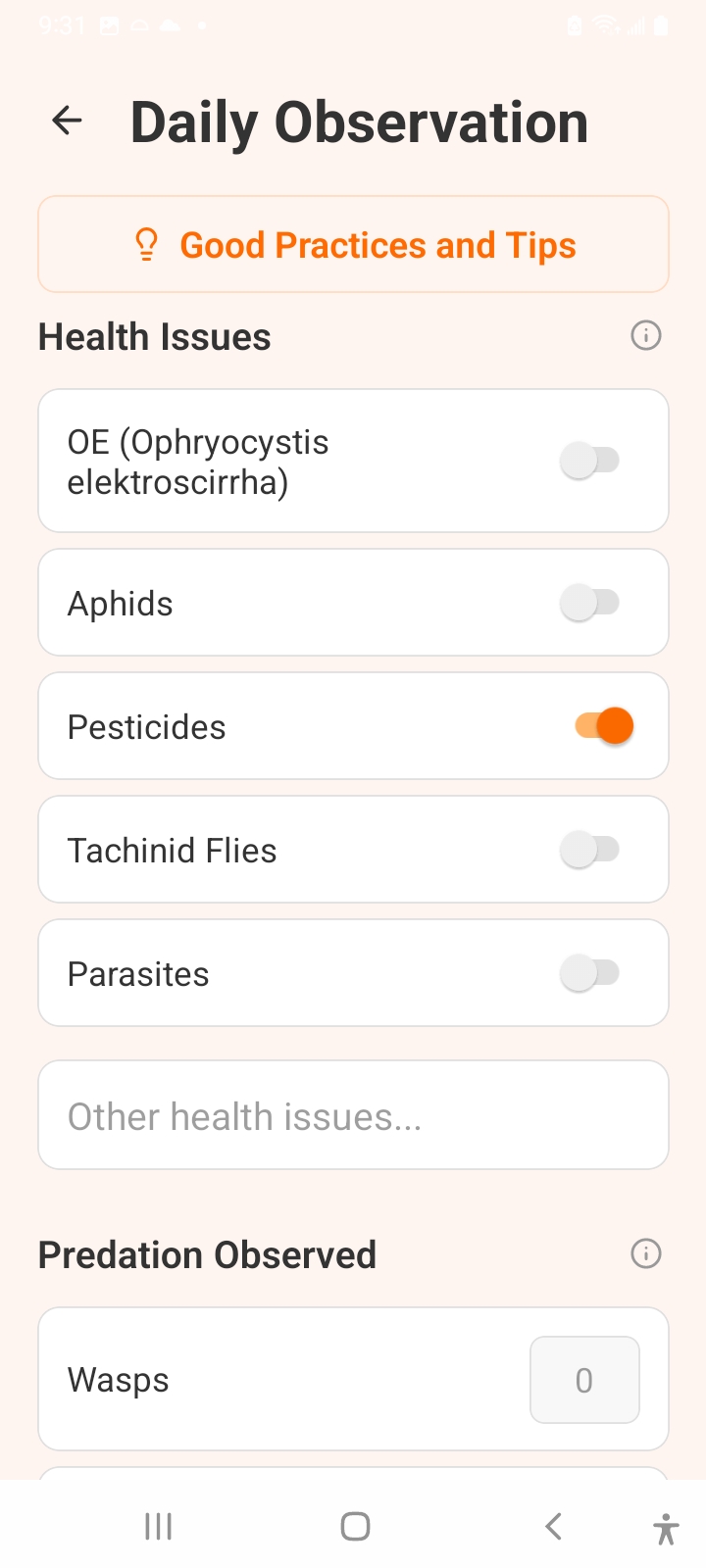This screenshot has height=1568, width=706.
Task: Tap the back arrow beside Daily Observation
Action: point(67,122)
